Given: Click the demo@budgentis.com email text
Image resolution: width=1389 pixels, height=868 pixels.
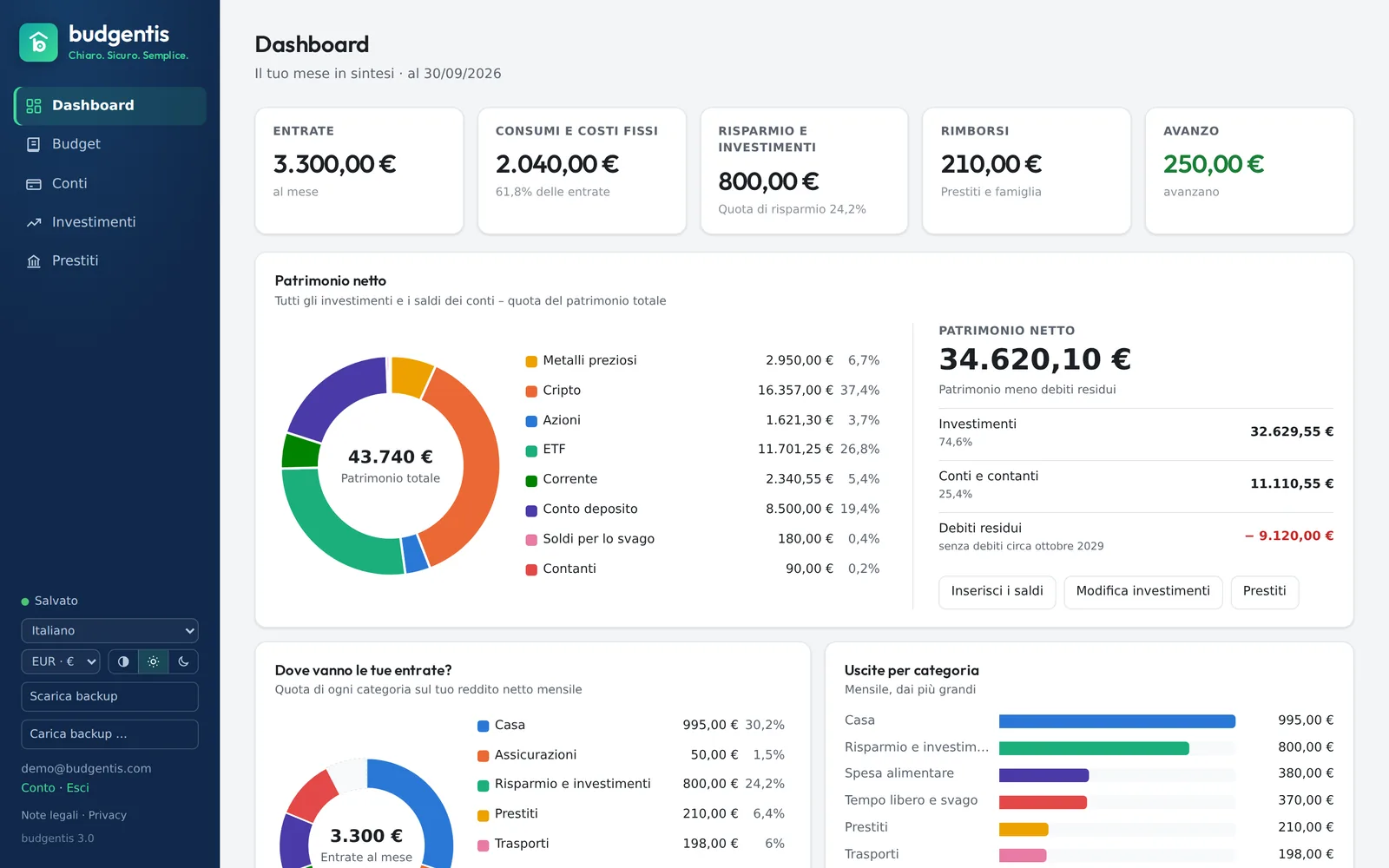Looking at the screenshot, I should pyautogui.click(x=86, y=768).
